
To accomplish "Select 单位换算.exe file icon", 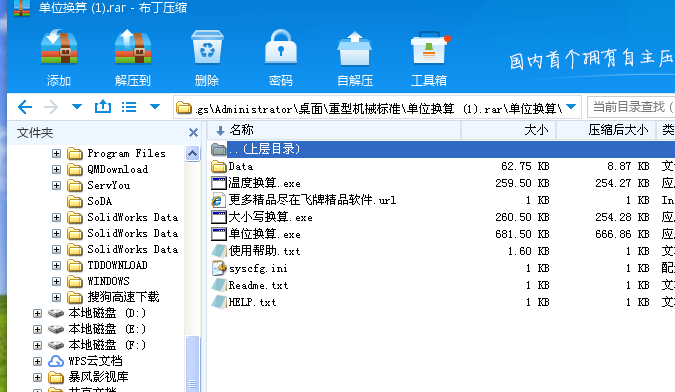I will (x=219, y=234).
